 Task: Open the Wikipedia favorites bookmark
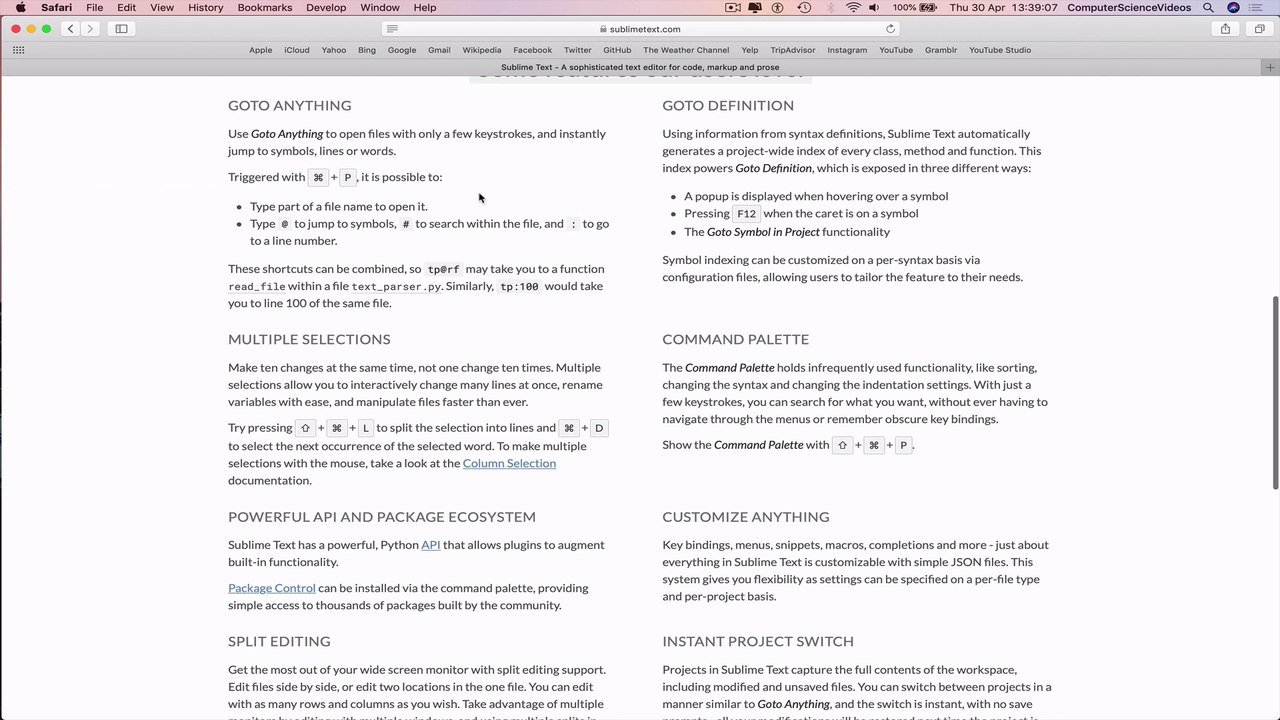click(482, 50)
